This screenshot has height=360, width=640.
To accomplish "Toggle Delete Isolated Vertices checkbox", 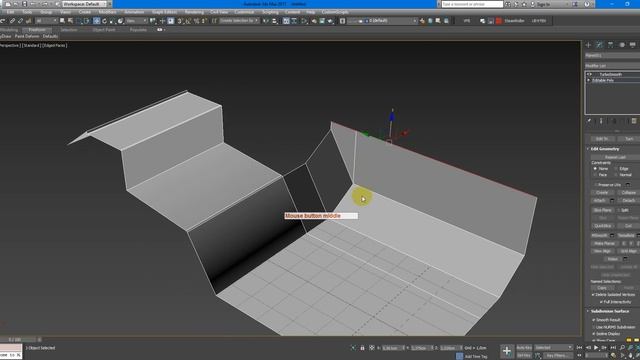I will [x=593, y=295].
